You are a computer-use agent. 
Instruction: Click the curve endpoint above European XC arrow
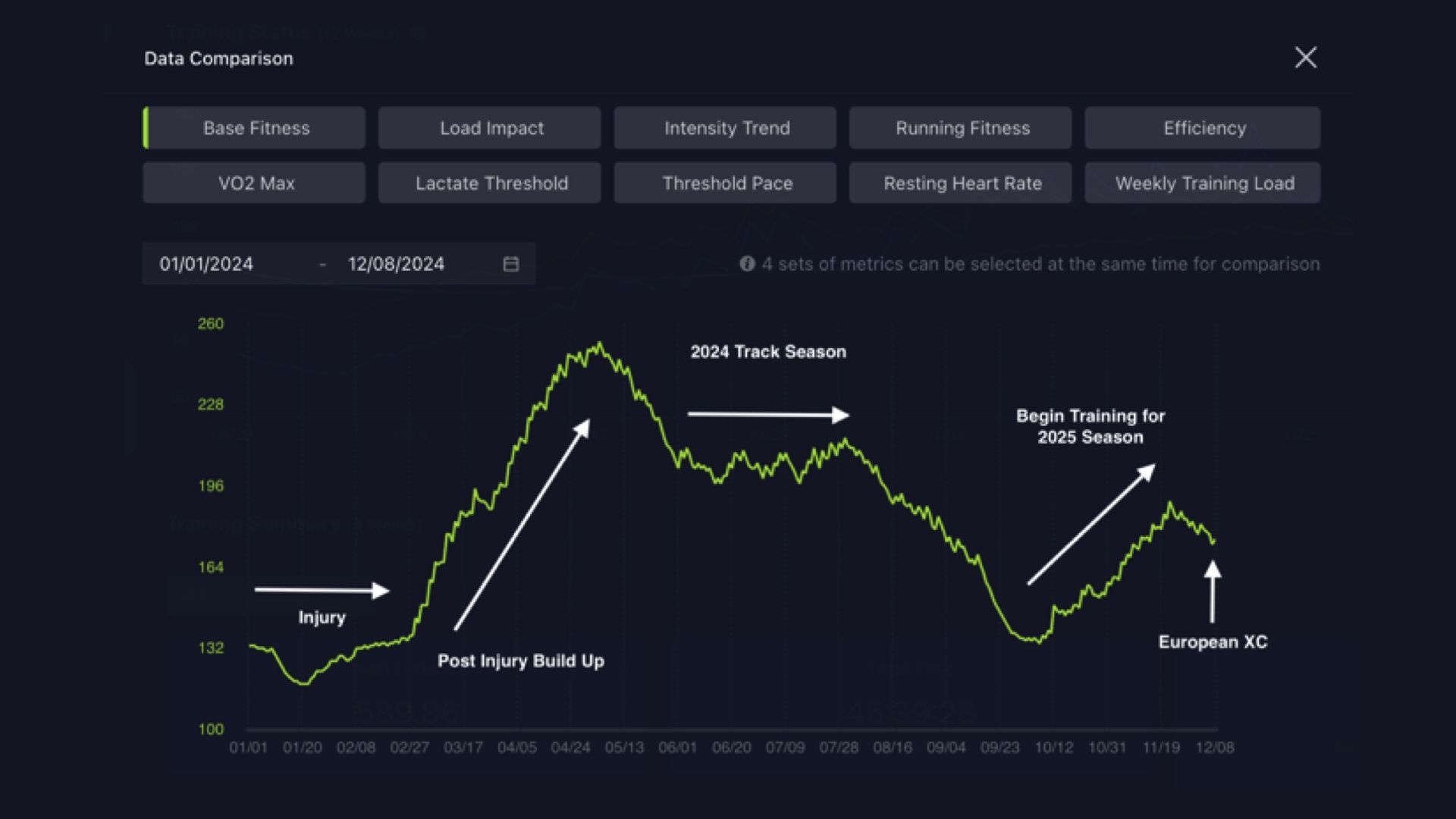point(1213,541)
